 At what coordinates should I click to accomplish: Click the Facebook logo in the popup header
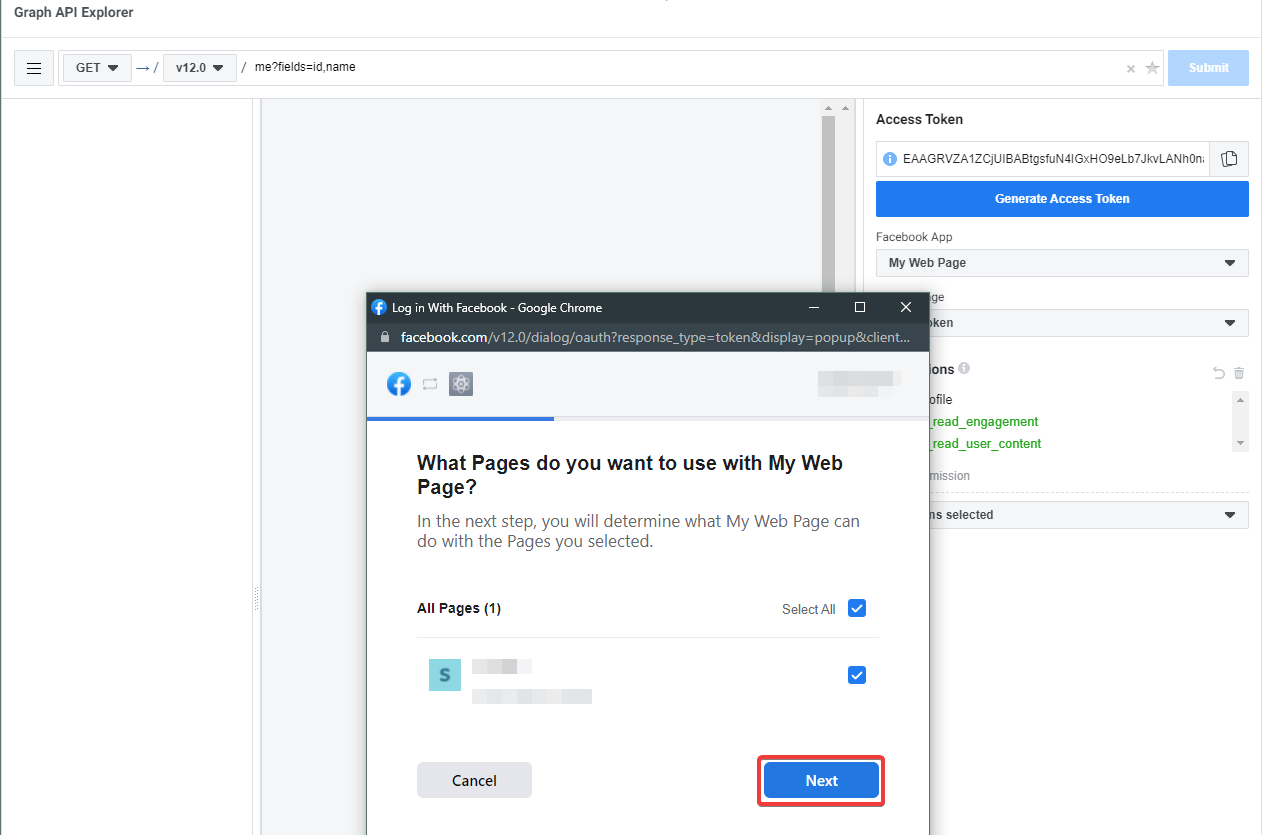click(x=399, y=384)
